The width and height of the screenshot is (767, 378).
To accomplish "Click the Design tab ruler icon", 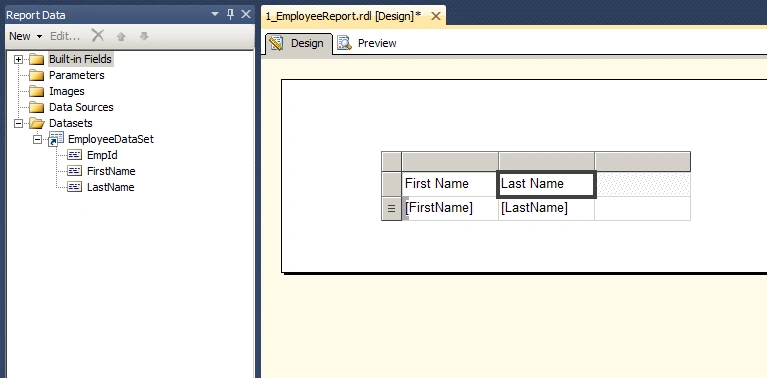I will tap(276, 44).
